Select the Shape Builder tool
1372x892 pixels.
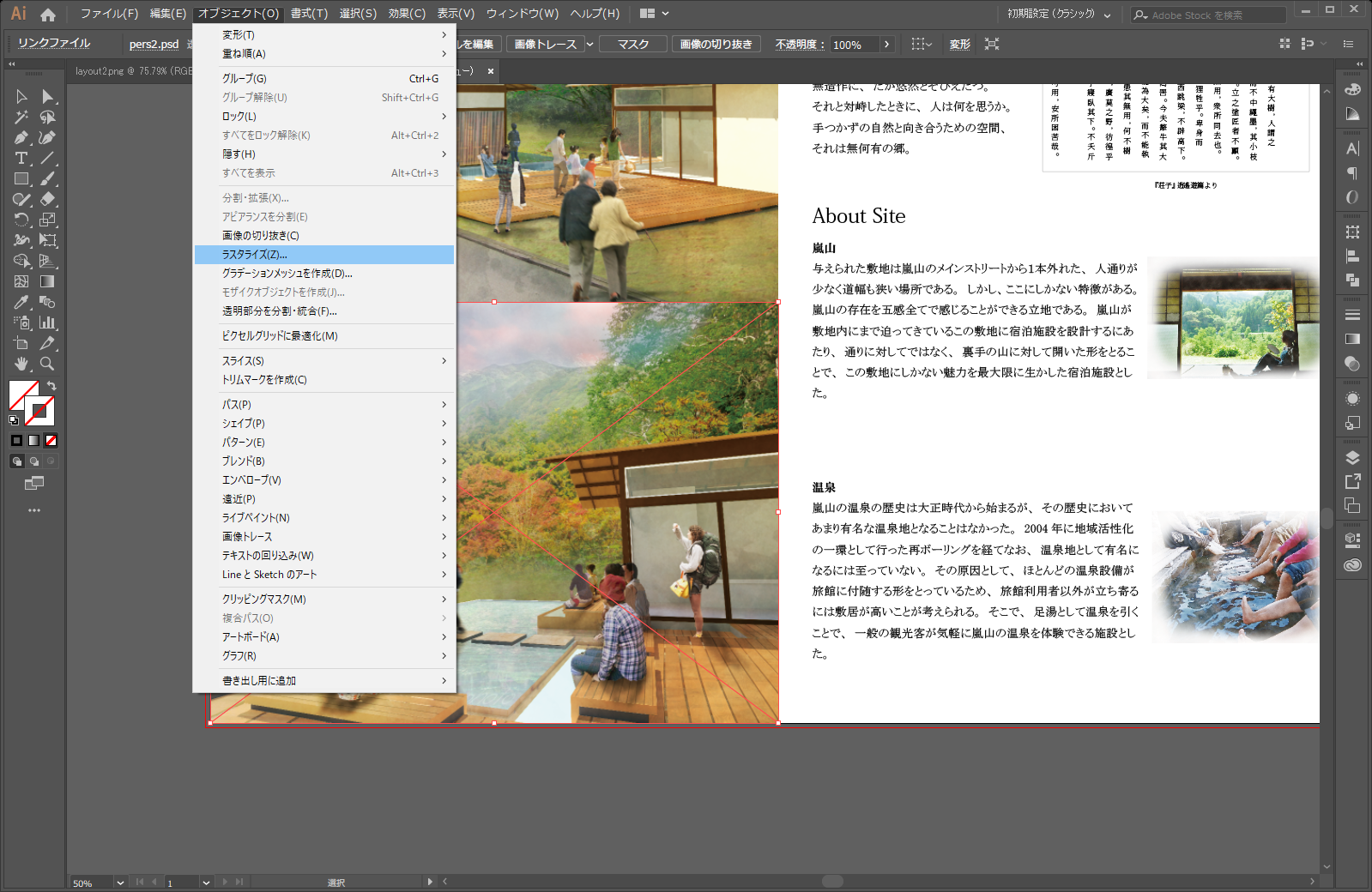21,261
